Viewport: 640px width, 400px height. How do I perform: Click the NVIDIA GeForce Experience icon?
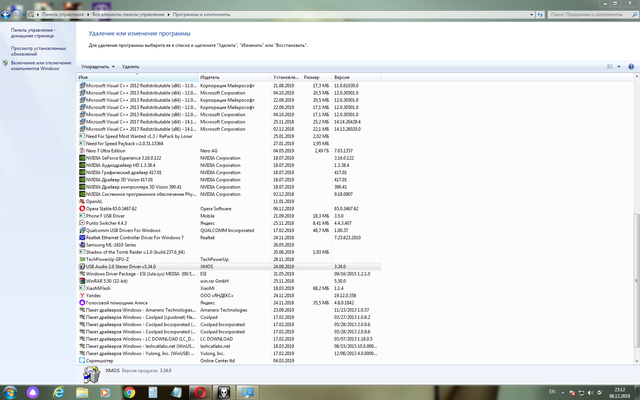82,158
